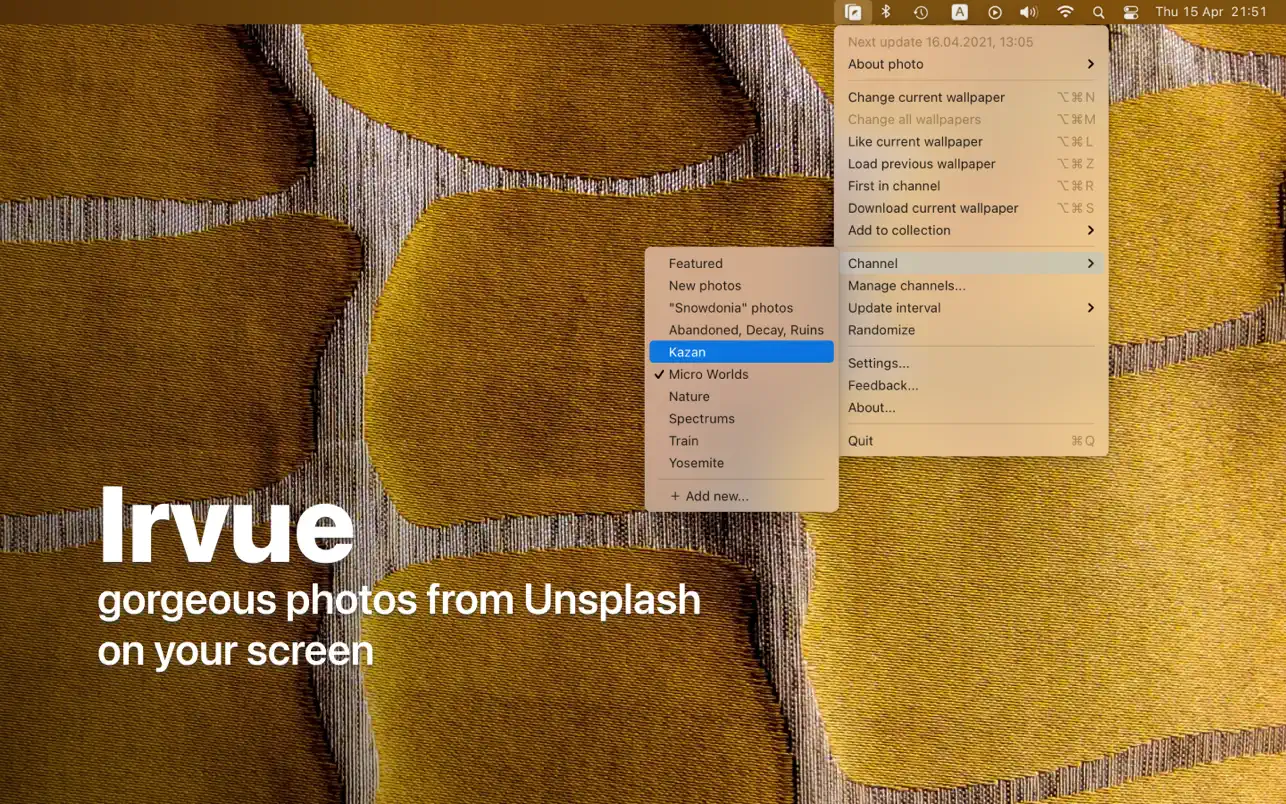This screenshot has height=804, width=1286.
Task: Click the keyboard input source icon
Action: [959, 12]
